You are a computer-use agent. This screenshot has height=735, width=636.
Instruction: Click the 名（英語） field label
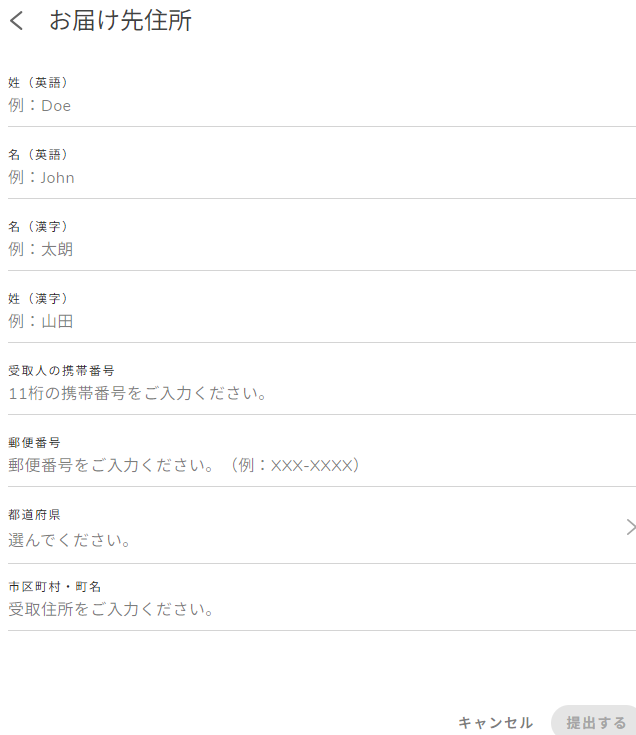38,155
